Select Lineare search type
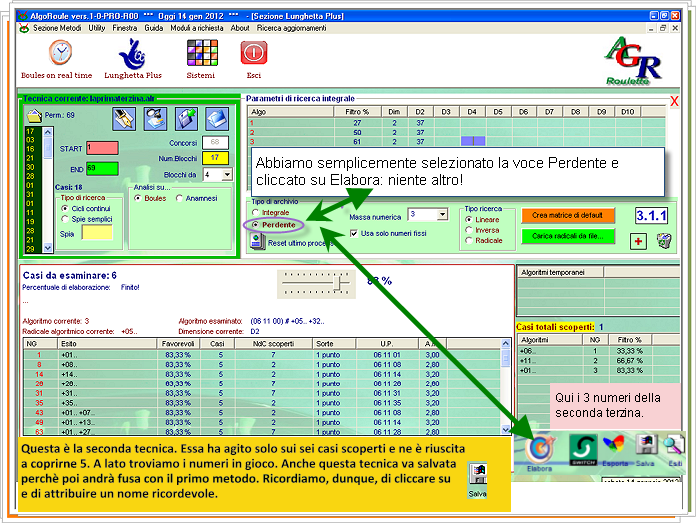 point(469,220)
